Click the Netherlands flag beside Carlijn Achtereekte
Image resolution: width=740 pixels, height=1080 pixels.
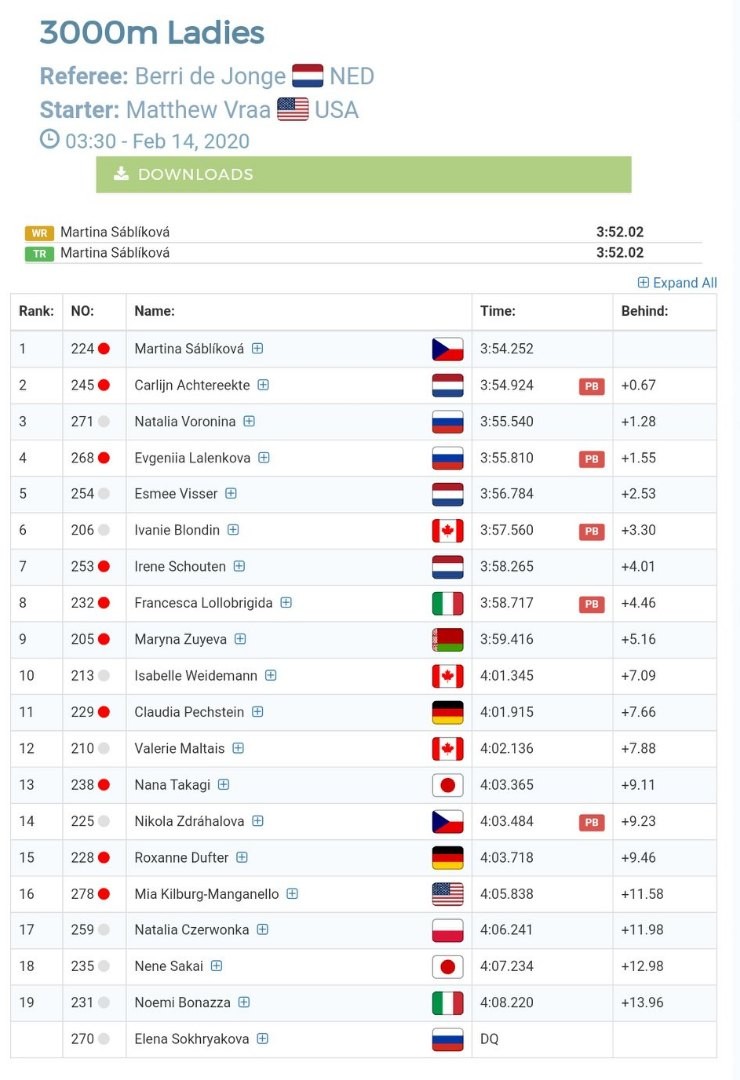(447, 386)
